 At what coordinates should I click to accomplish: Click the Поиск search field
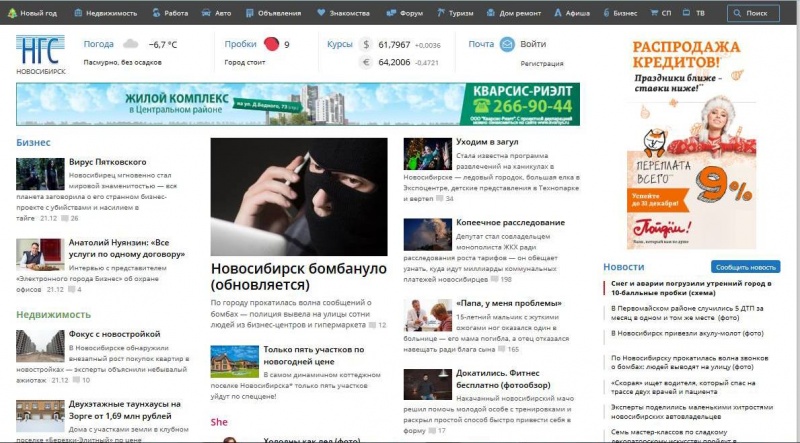click(758, 14)
